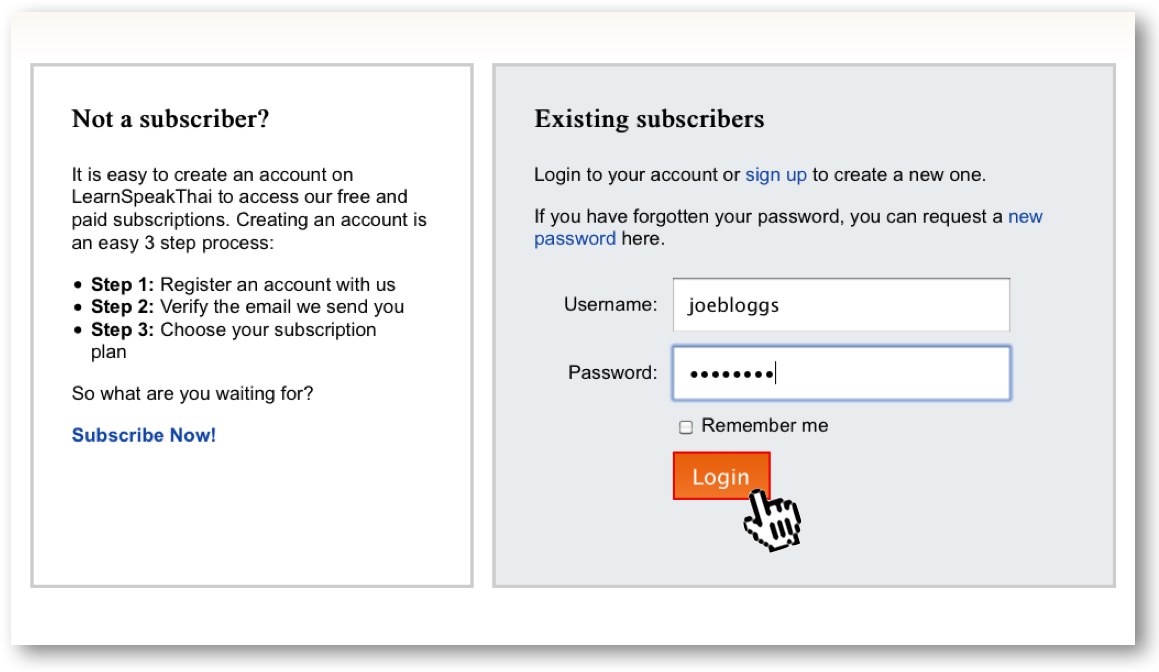1159x672 pixels.
Task: Click the orange Login button
Action: pos(721,476)
